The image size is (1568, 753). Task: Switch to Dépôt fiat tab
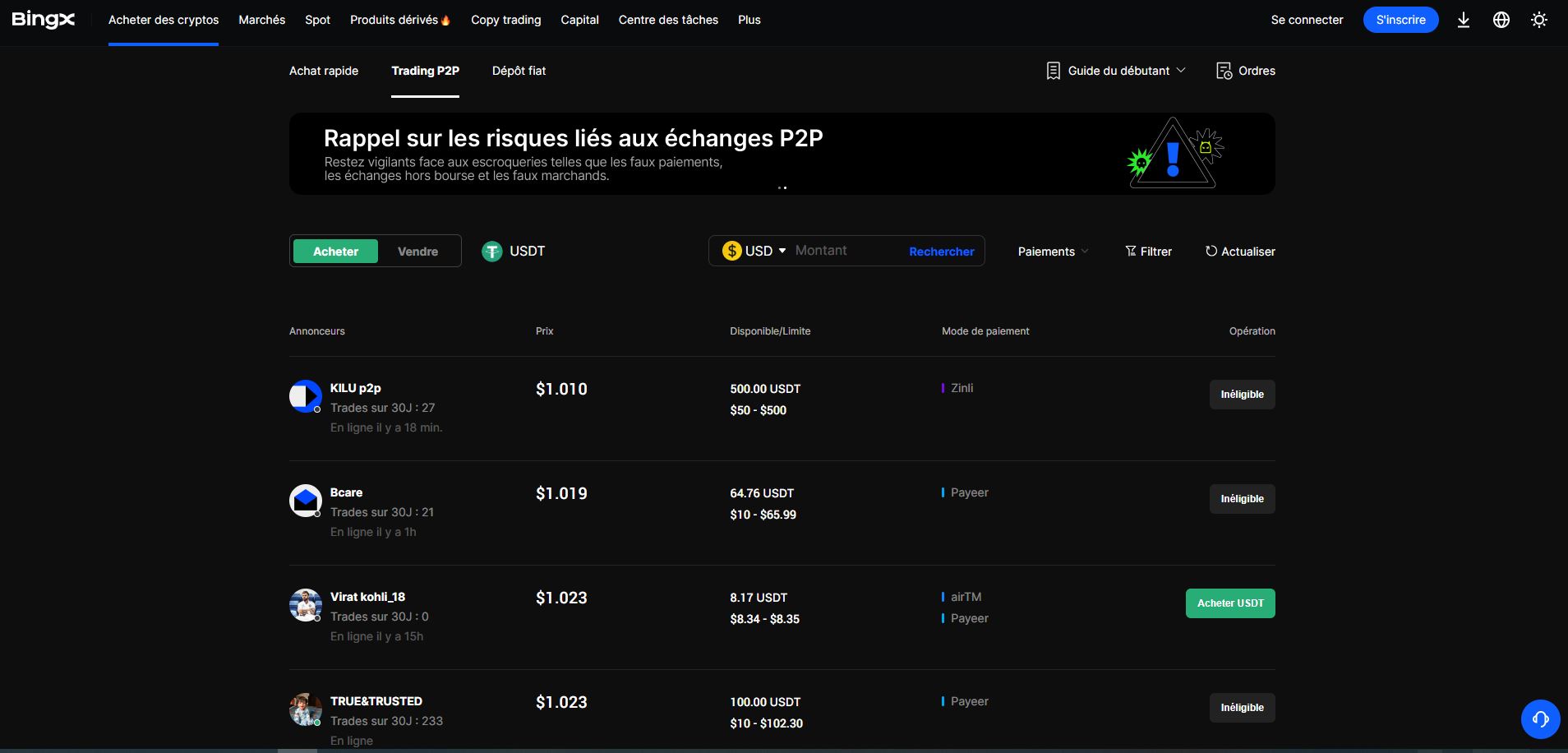(519, 71)
